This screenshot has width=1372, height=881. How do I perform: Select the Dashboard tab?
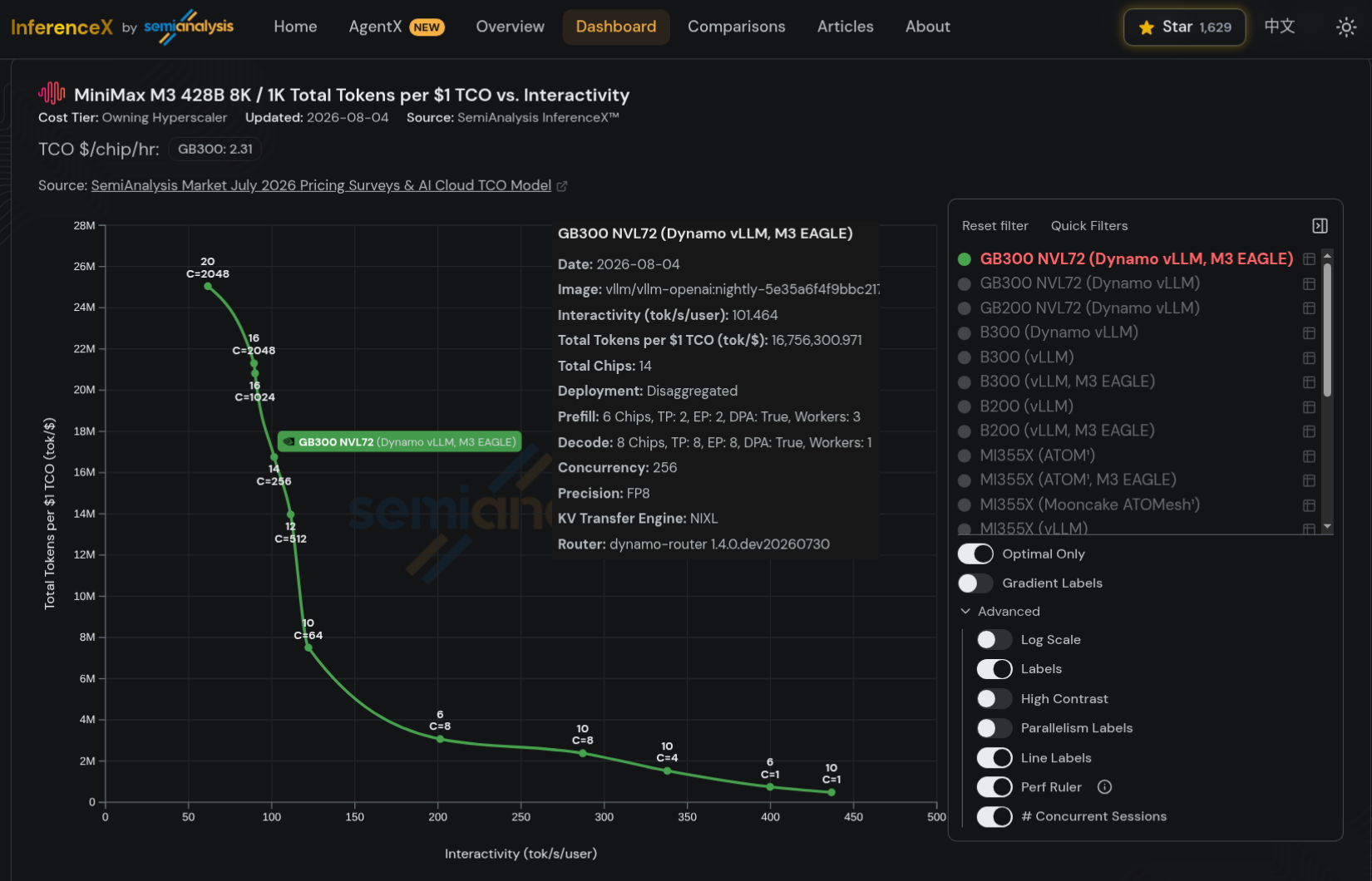616,27
